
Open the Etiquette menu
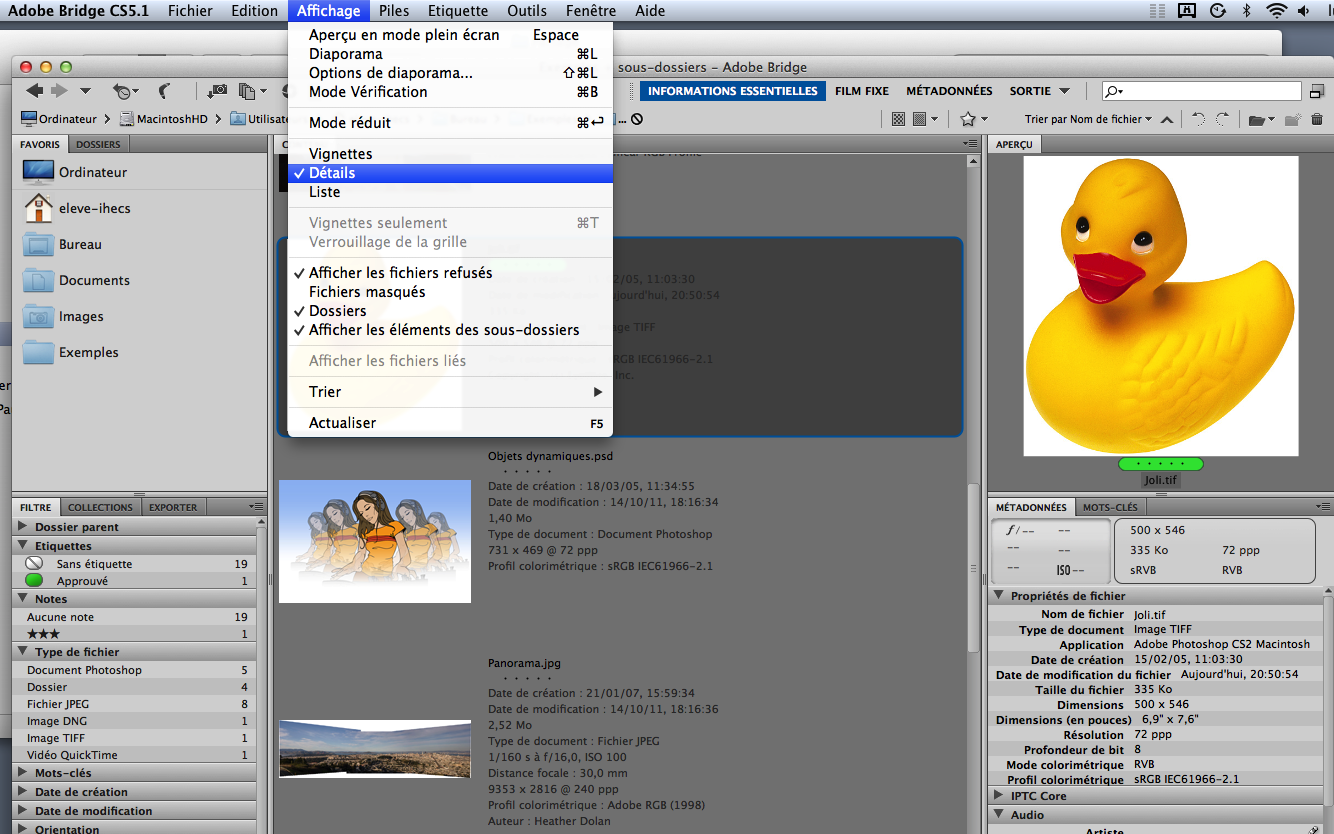(458, 11)
